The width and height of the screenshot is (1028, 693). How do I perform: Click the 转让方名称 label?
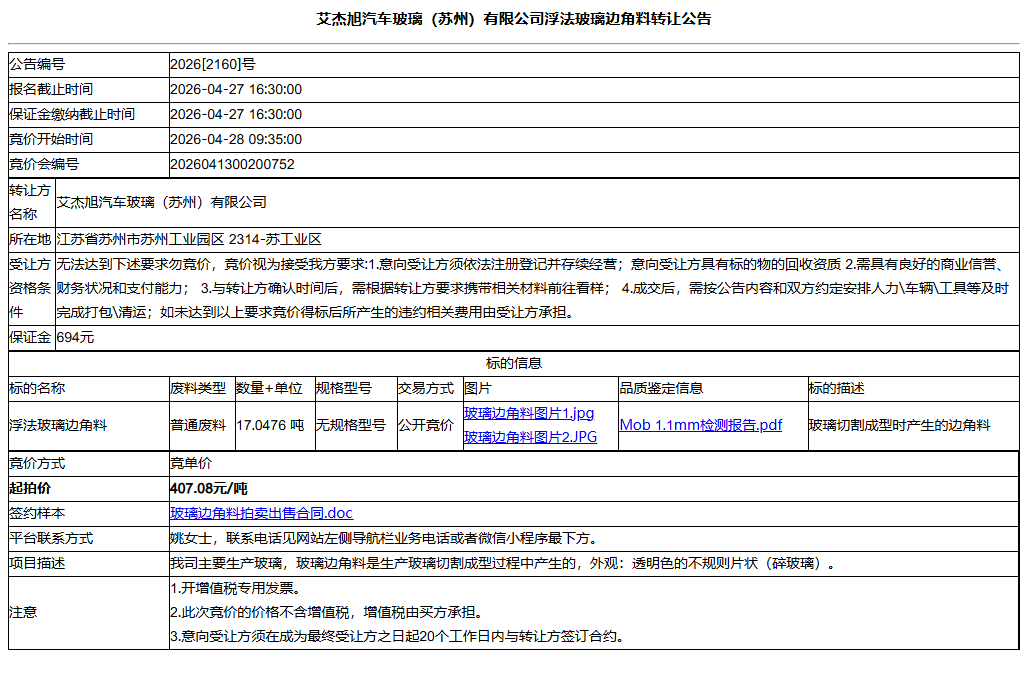[30, 202]
